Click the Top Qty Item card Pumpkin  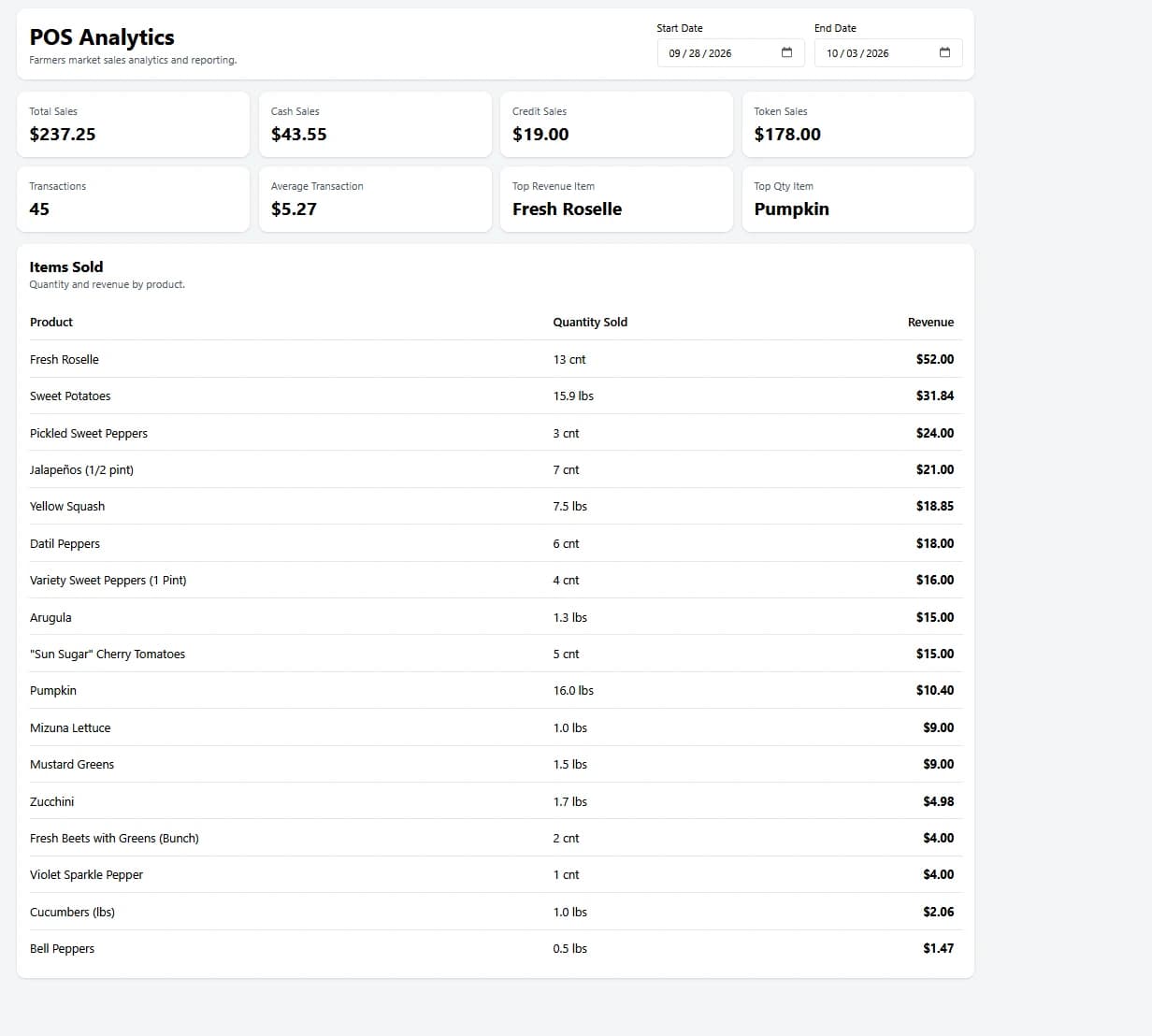click(x=858, y=199)
